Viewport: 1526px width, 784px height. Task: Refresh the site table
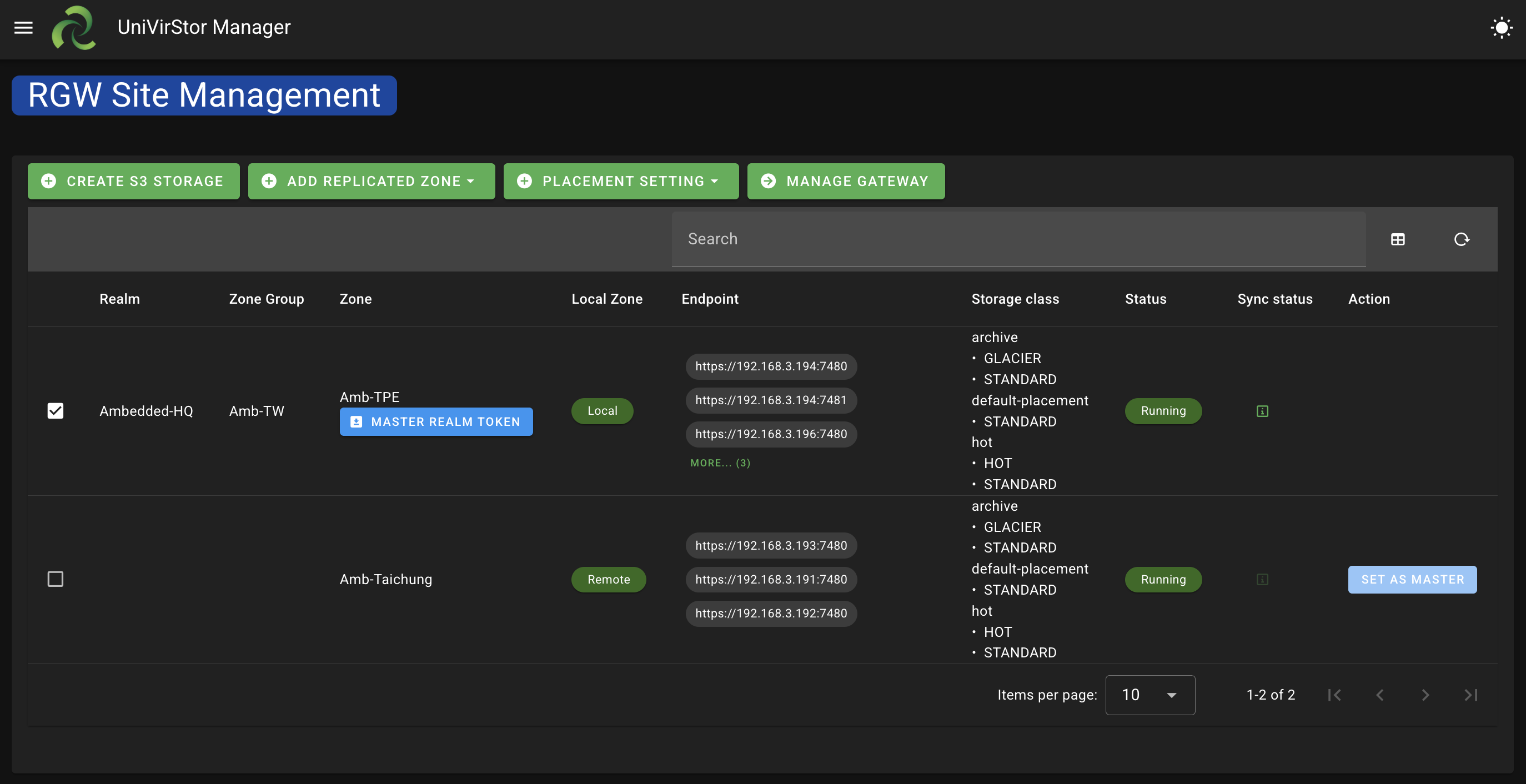coord(1462,239)
